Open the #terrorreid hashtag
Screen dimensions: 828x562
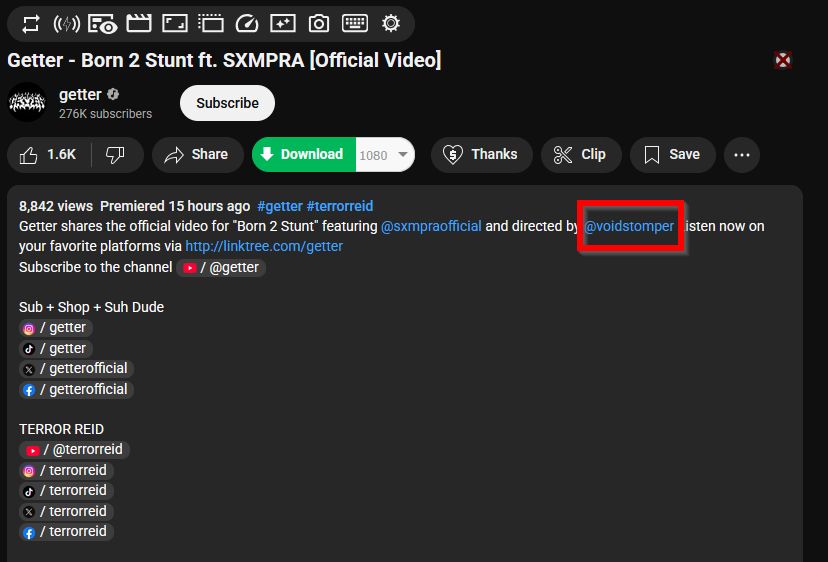coord(340,206)
